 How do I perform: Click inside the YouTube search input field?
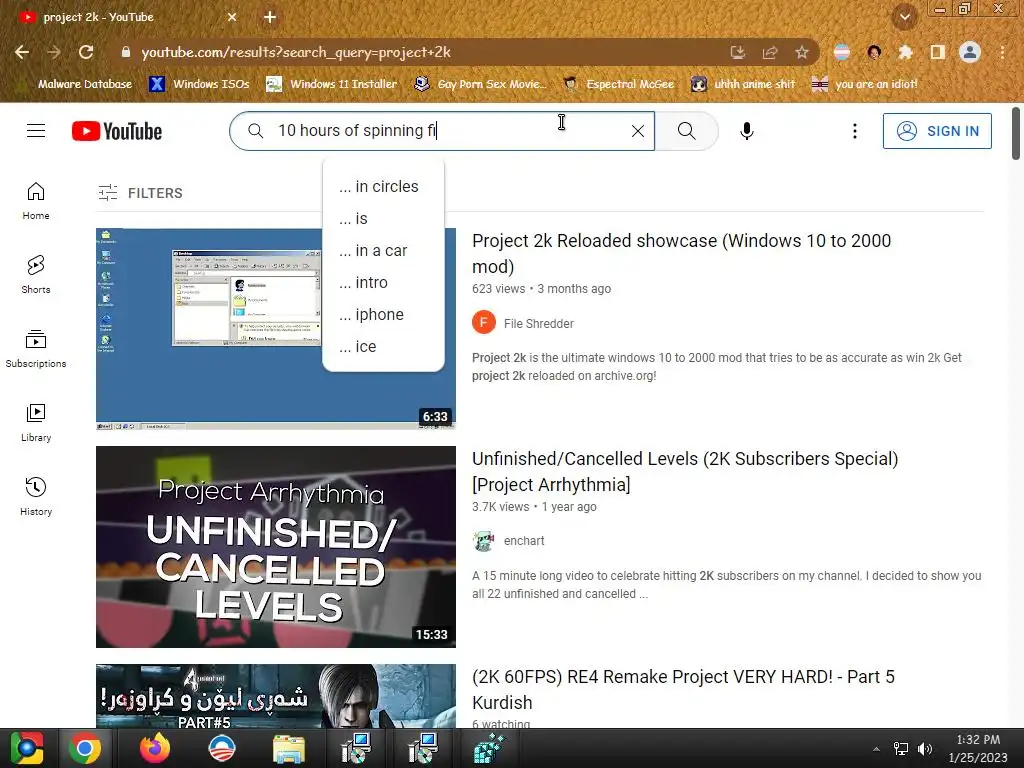444,131
